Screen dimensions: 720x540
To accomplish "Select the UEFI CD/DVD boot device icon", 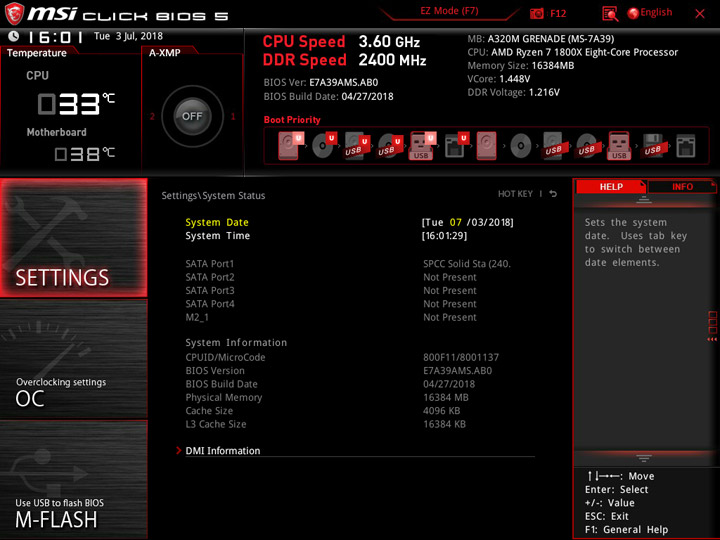I will (x=324, y=145).
